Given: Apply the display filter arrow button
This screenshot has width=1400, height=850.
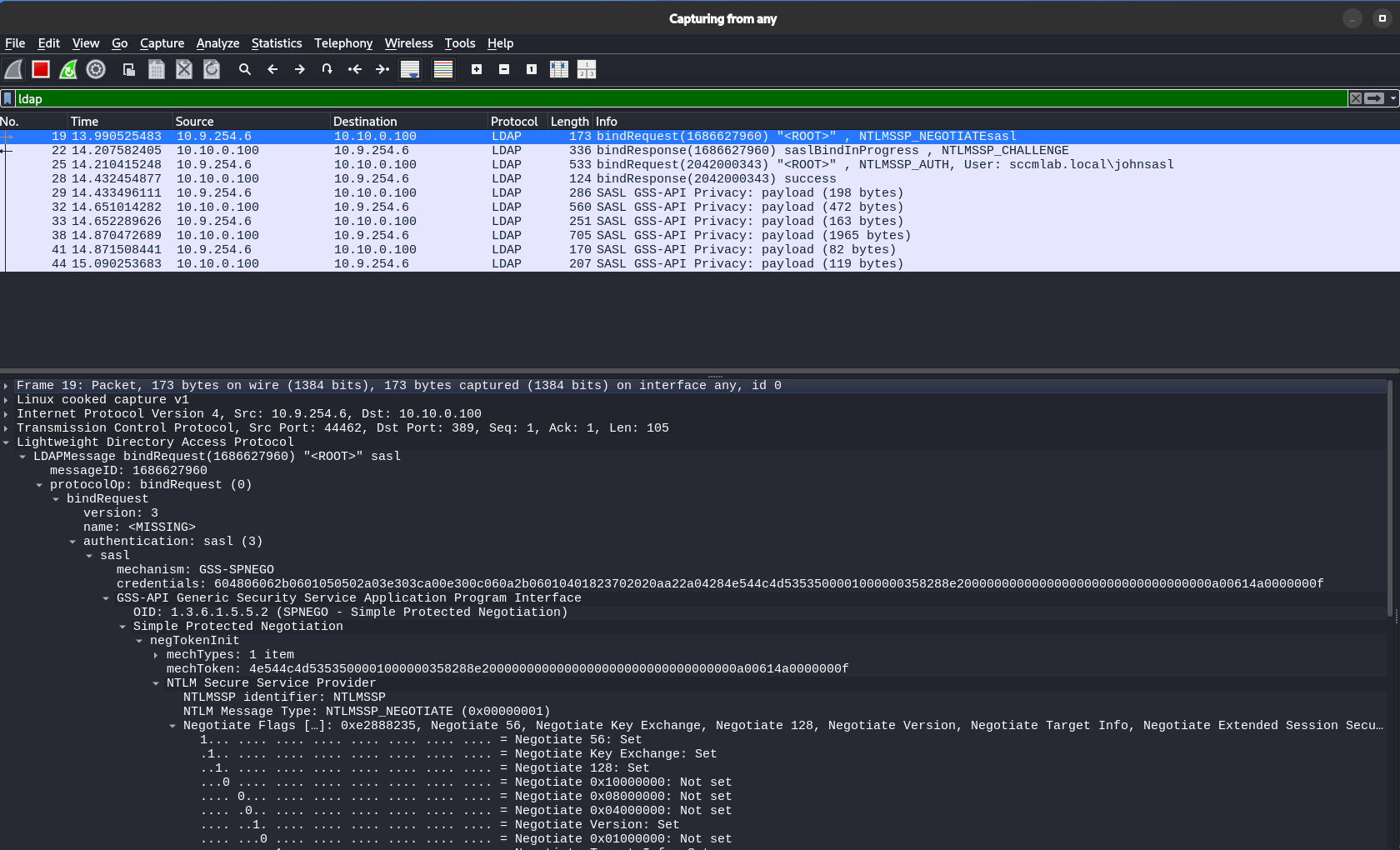Looking at the screenshot, I should 1374,98.
